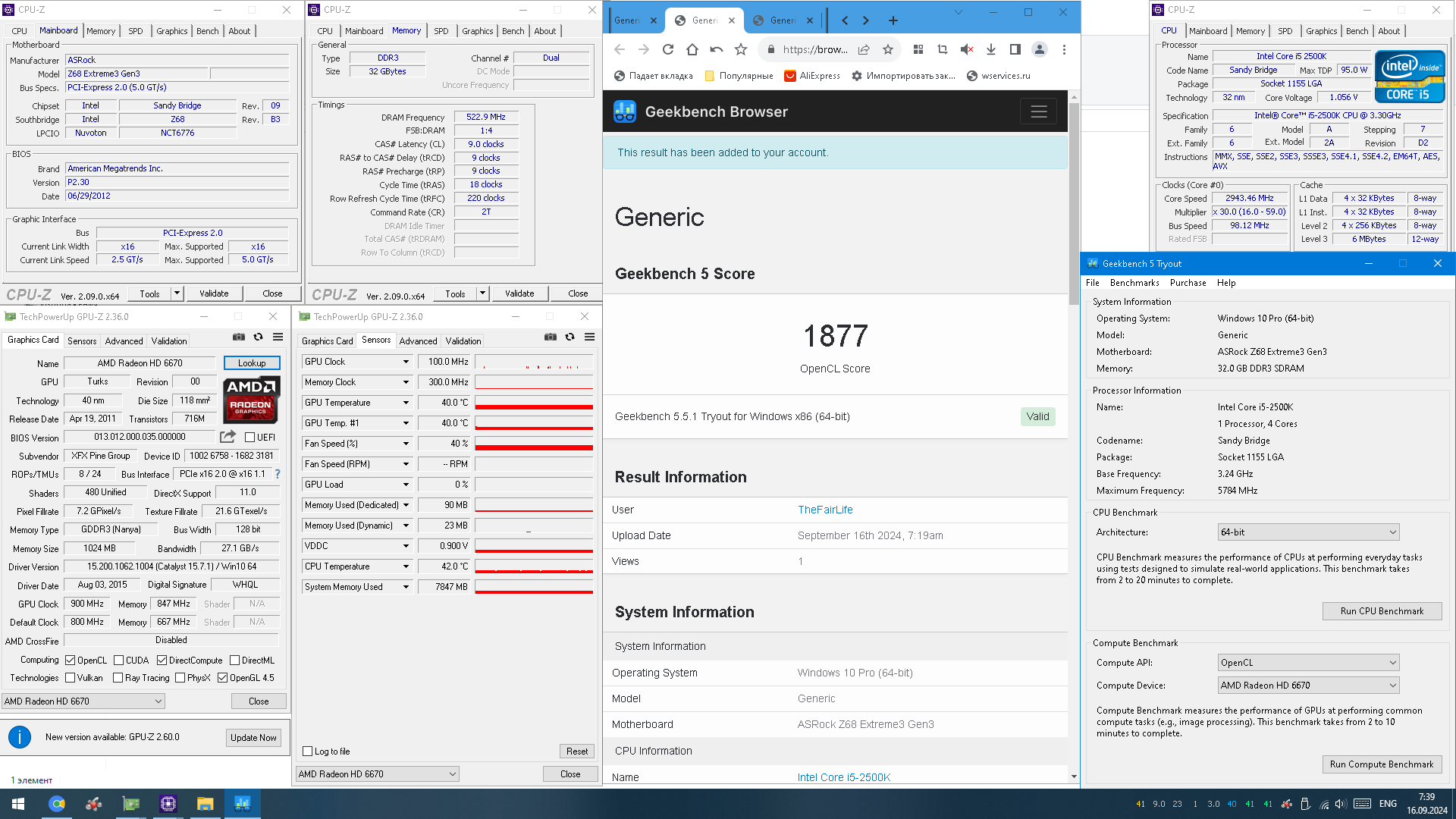Open Advanced tab in GPU-Z Sensors window
Screen dimensions: 1456x819
pos(418,341)
